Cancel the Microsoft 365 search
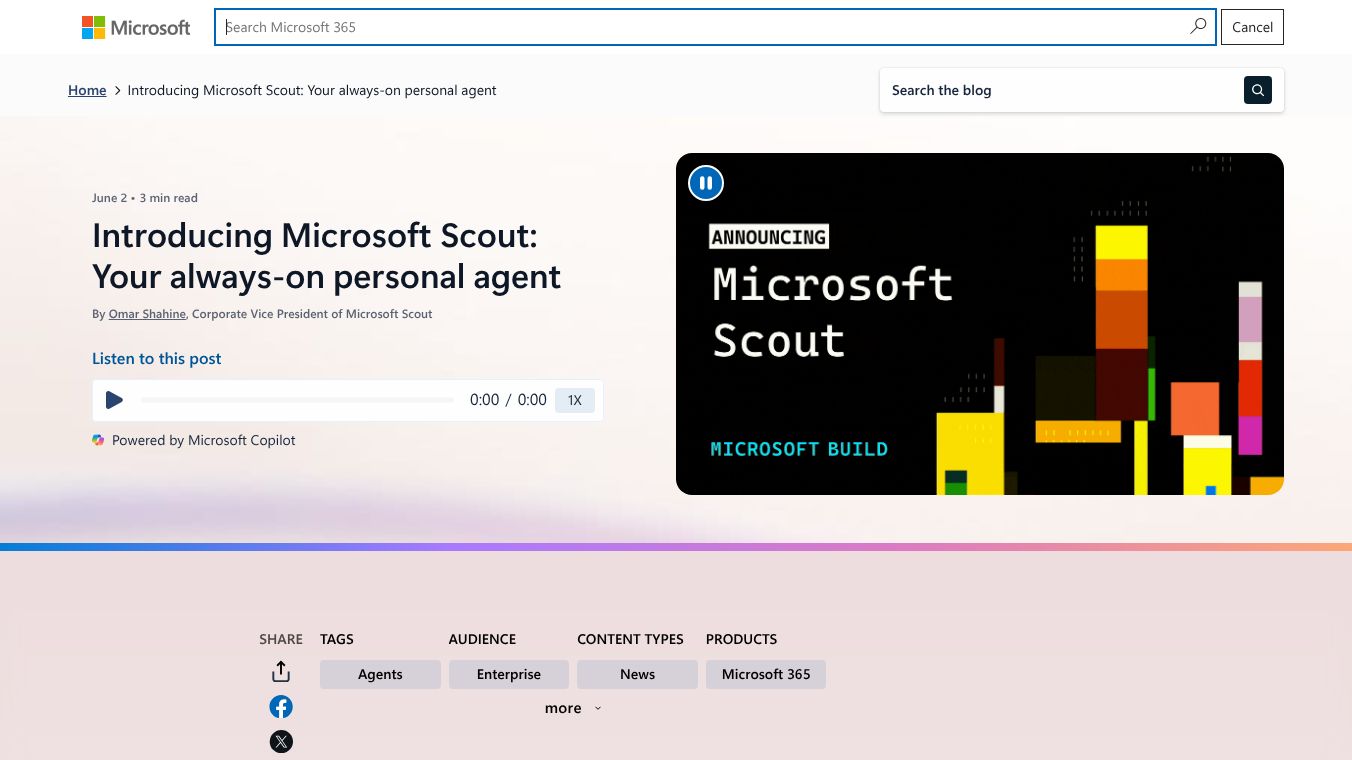The image size is (1352, 760). [x=1252, y=27]
